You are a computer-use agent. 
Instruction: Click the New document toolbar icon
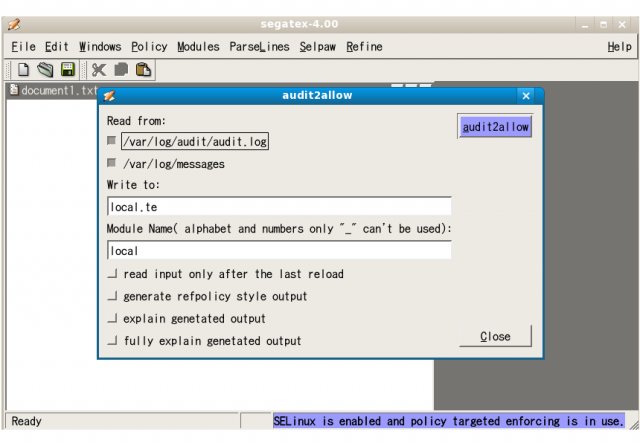click(23, 70)
